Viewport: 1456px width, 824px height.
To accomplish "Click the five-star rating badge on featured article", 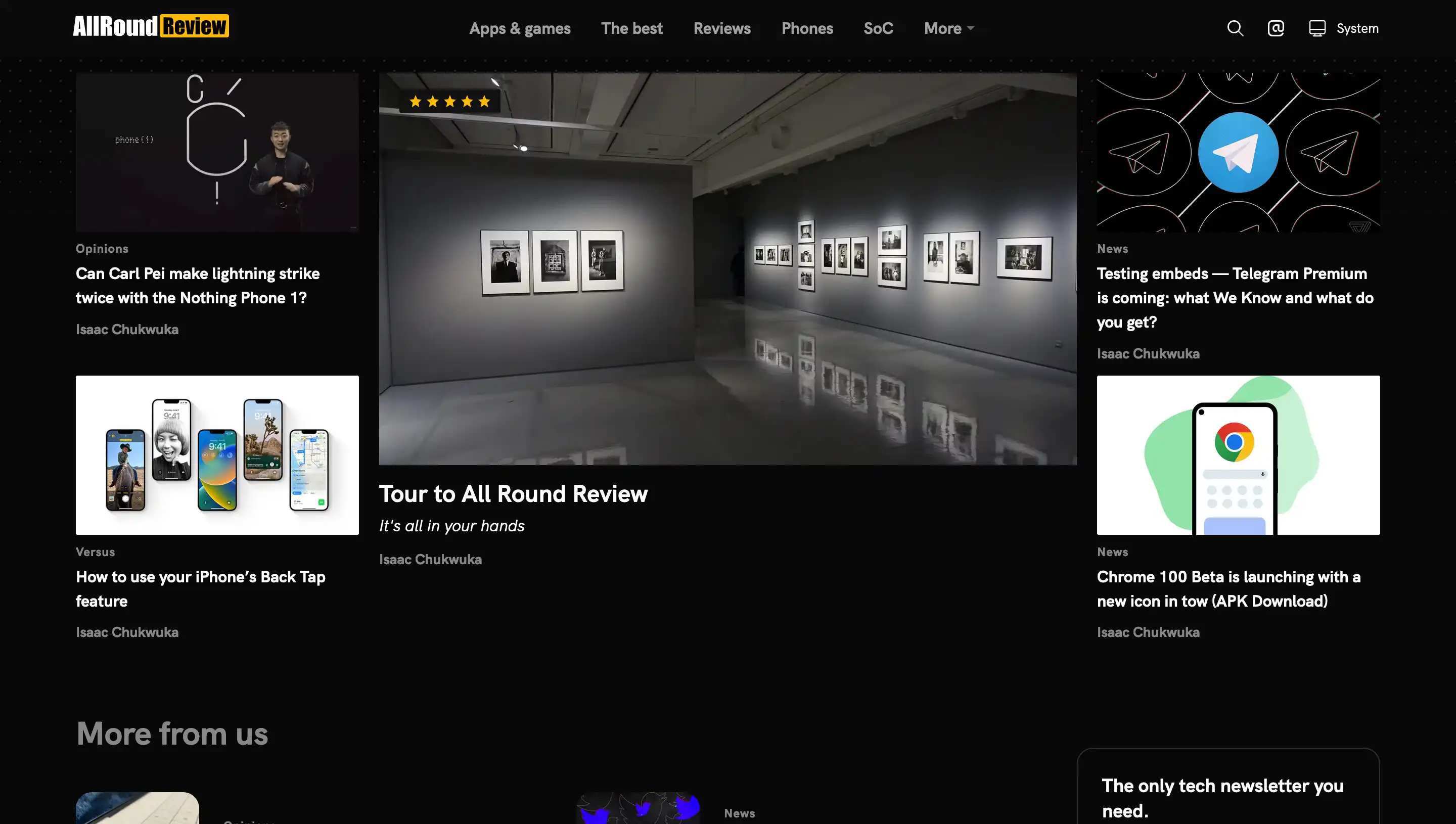I will pyautogui.click(x=449, y=101).
